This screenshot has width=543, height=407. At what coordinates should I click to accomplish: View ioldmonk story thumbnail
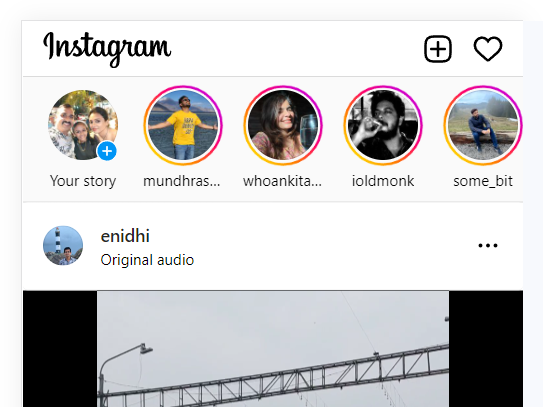pos(383,125)
